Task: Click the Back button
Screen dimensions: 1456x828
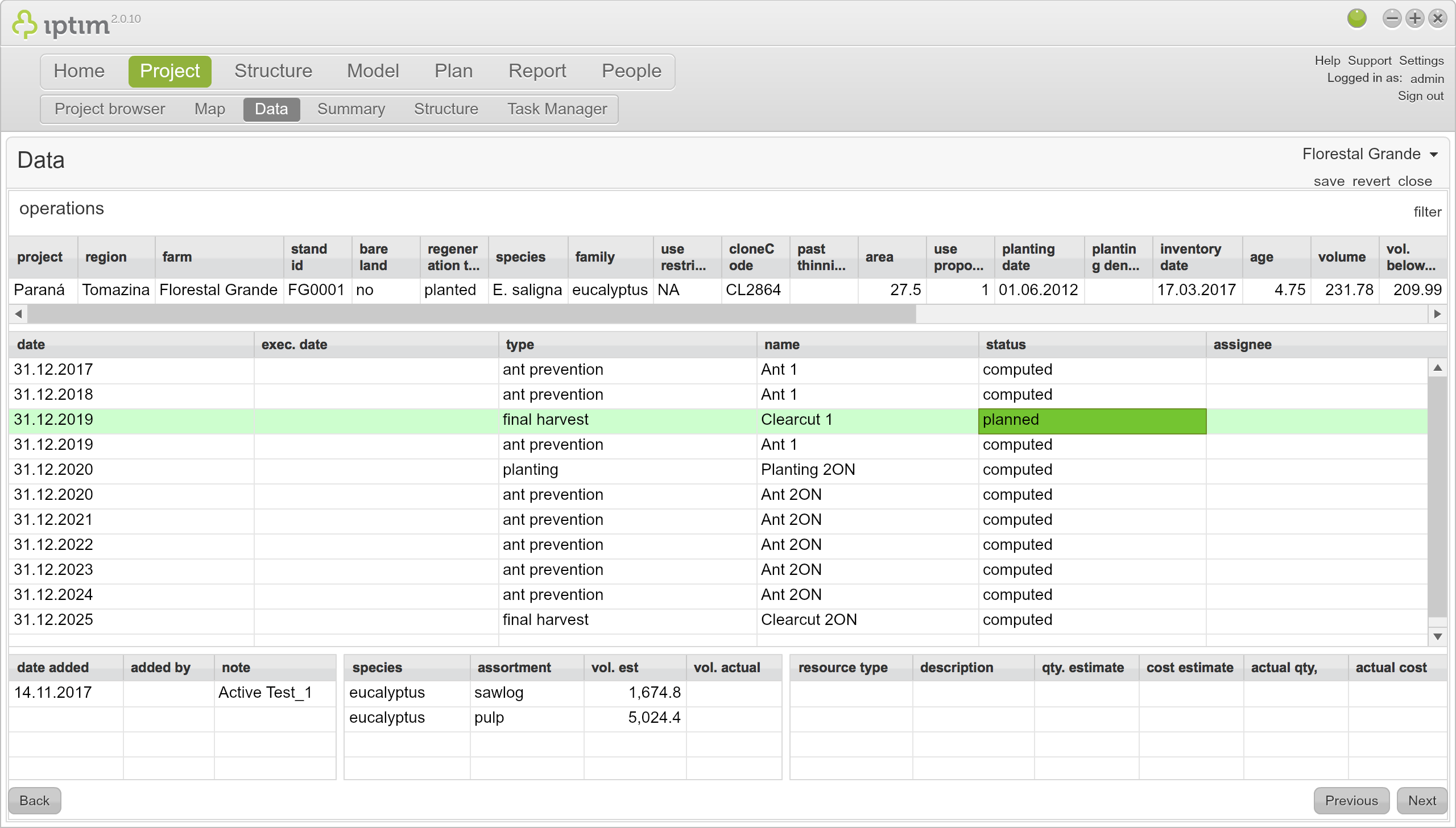Action: (35, 800)
